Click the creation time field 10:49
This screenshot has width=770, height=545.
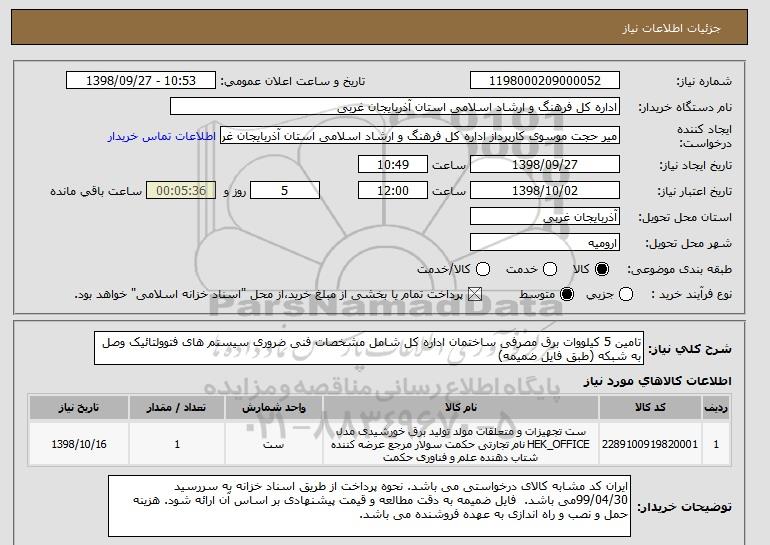(x=393, y=164)
